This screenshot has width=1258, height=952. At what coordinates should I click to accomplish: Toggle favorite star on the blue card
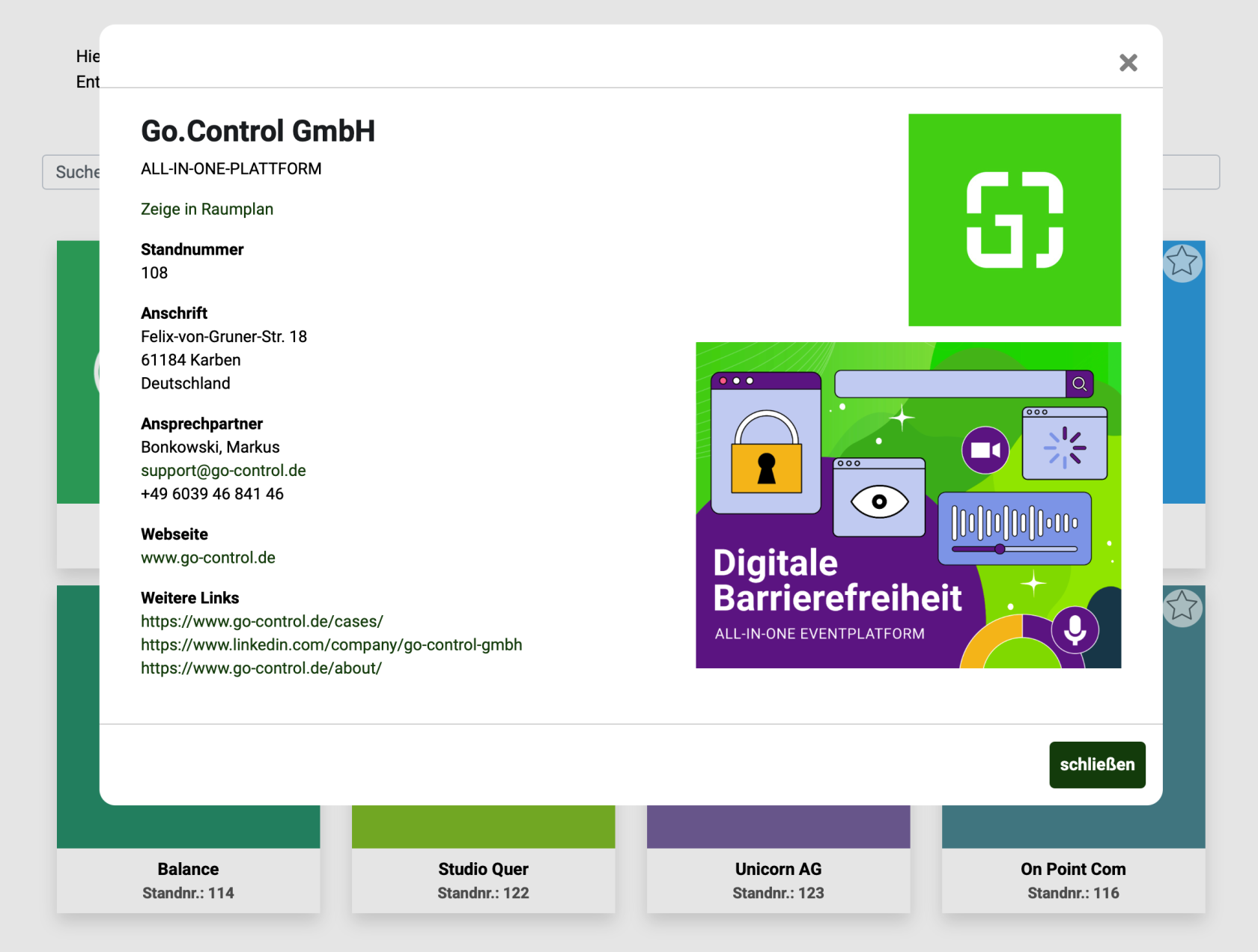[1182, 262]
